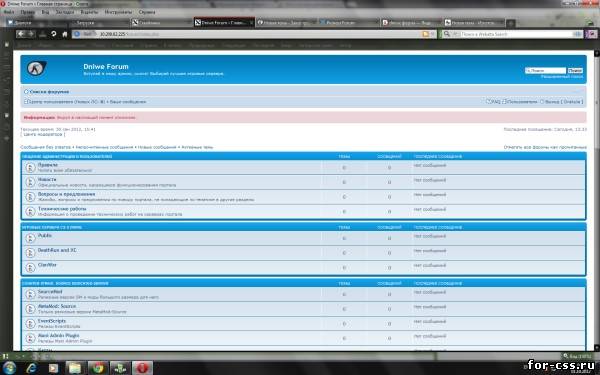The height and width of the screenshot is (375, 600).
Task: Open Internet Explorer from the taskbar
Action: [31, 368]
